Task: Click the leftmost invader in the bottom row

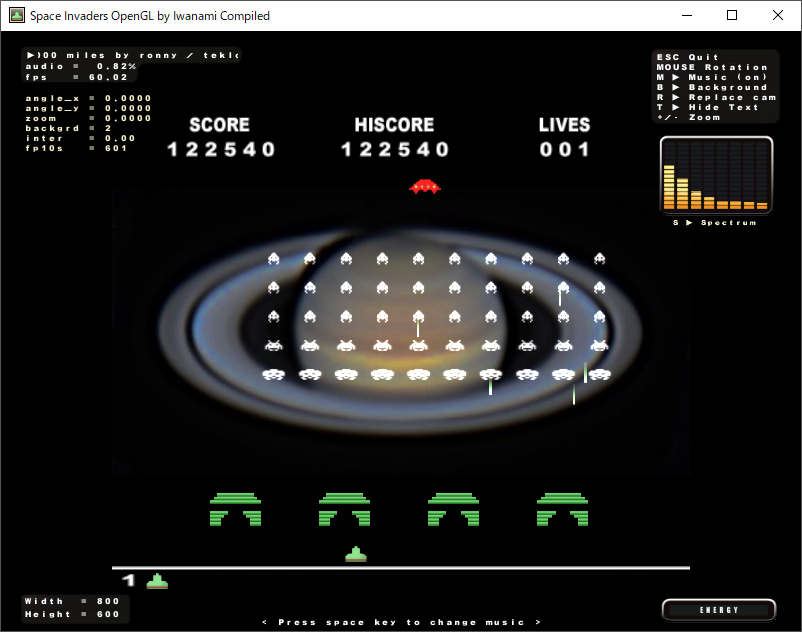Action: (x=274, y=375)
